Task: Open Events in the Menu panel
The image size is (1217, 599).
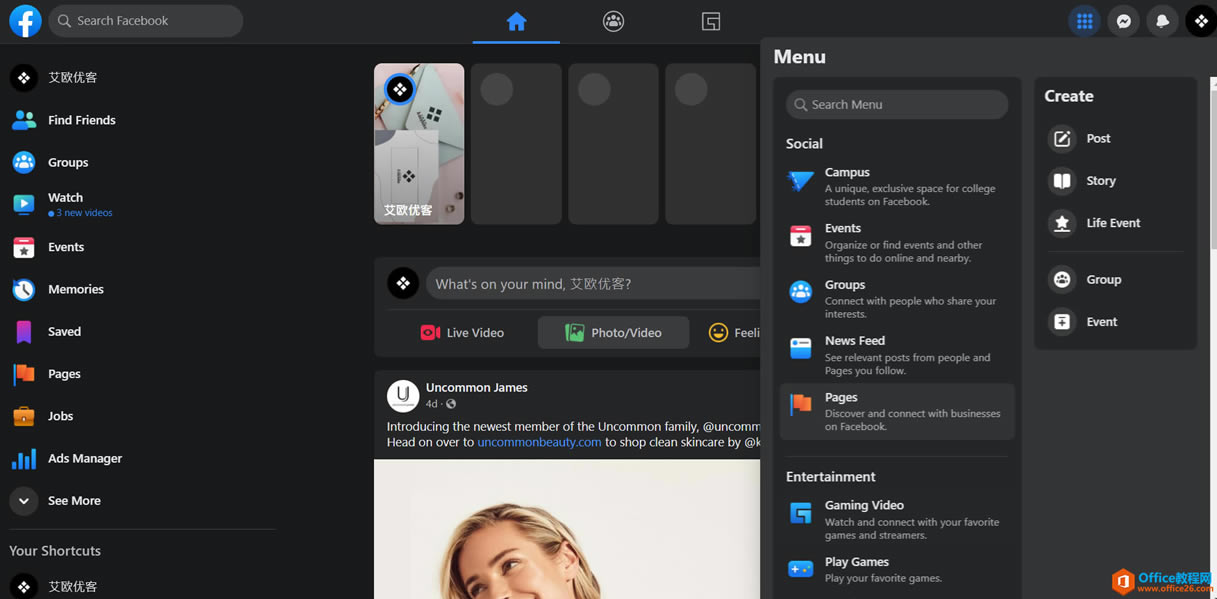Action: (897, 243)
